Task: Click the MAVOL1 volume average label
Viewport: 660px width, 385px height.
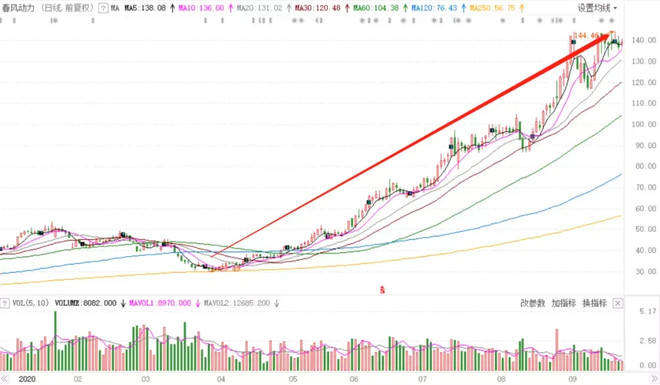Action: pos(160,303)
